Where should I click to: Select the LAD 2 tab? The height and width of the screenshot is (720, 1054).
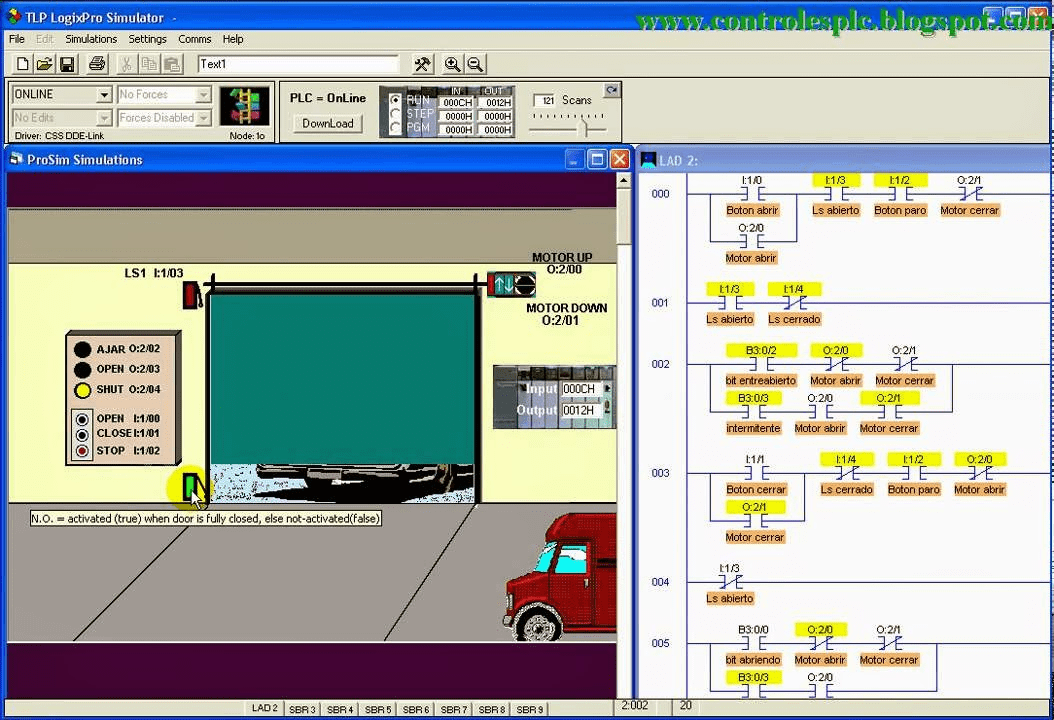[x=264, y=708]
